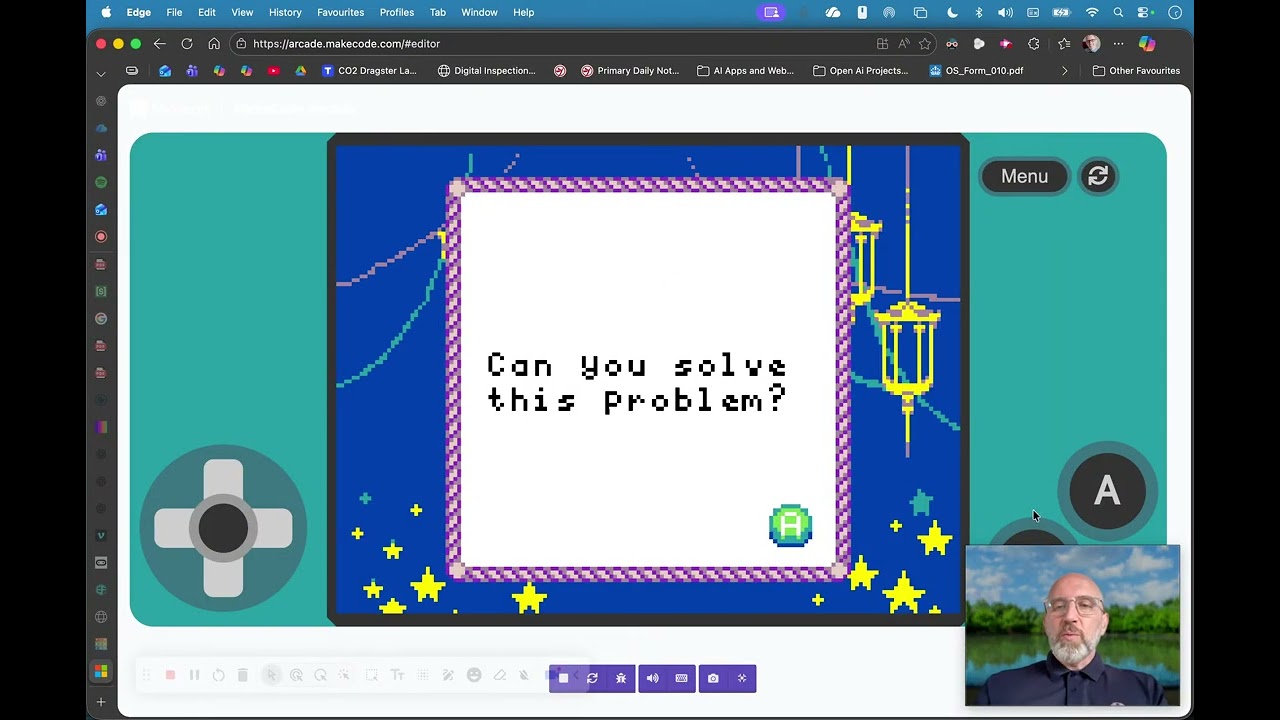Restart the game from the bottom toolbar
This screenshot has height=720, width=1280.
click(x=592, y=678)
